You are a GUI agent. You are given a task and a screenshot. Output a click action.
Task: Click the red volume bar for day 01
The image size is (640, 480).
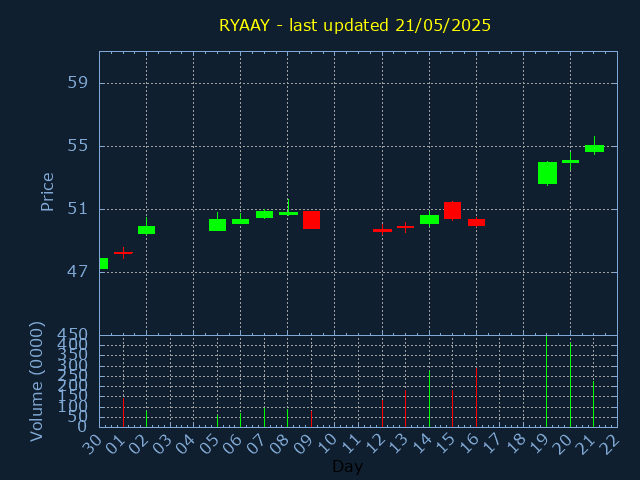[x=123, y=413]
